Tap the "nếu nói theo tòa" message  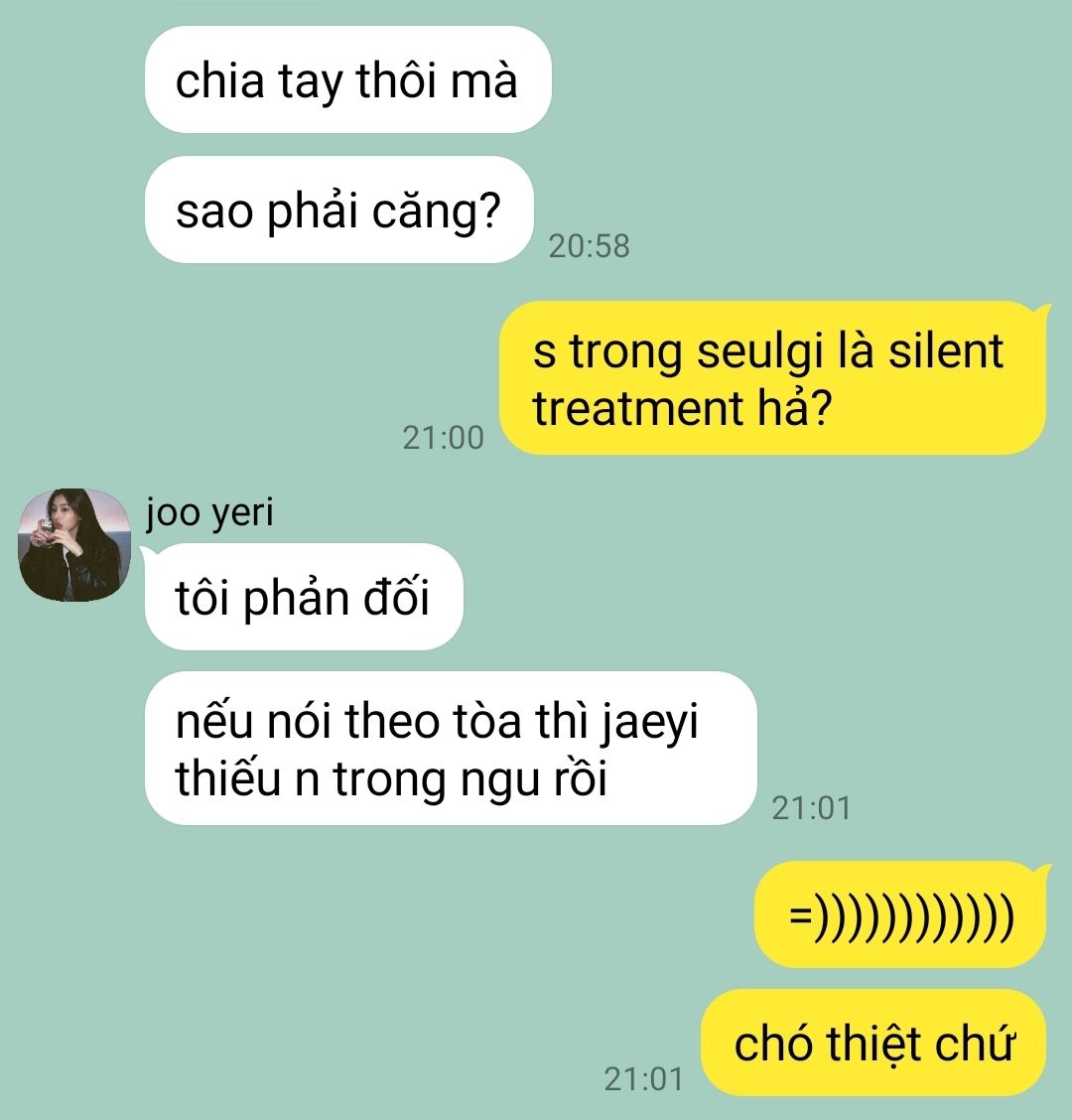(x=451, y=749)
